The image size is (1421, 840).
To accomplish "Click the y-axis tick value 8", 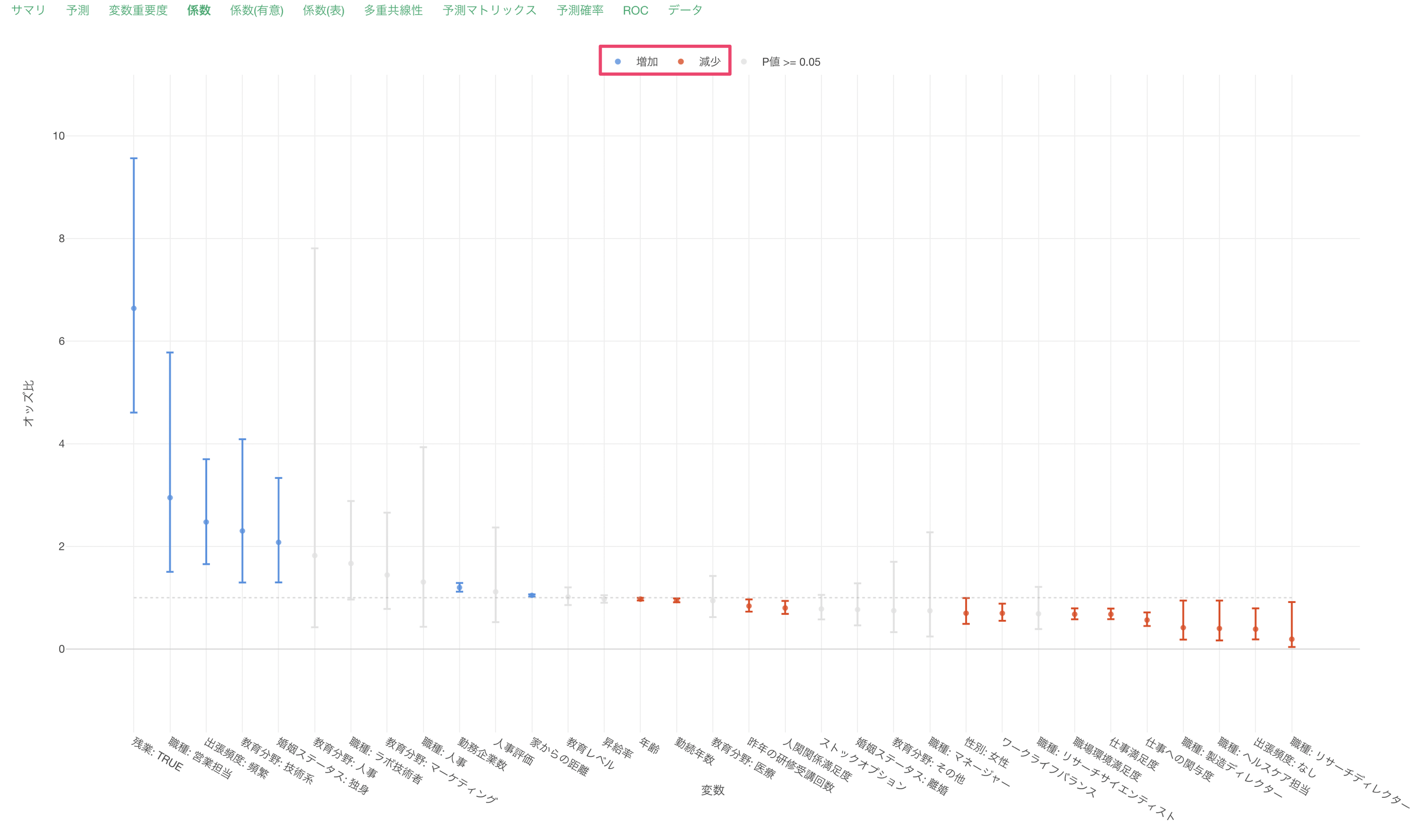I will point(62,238).
